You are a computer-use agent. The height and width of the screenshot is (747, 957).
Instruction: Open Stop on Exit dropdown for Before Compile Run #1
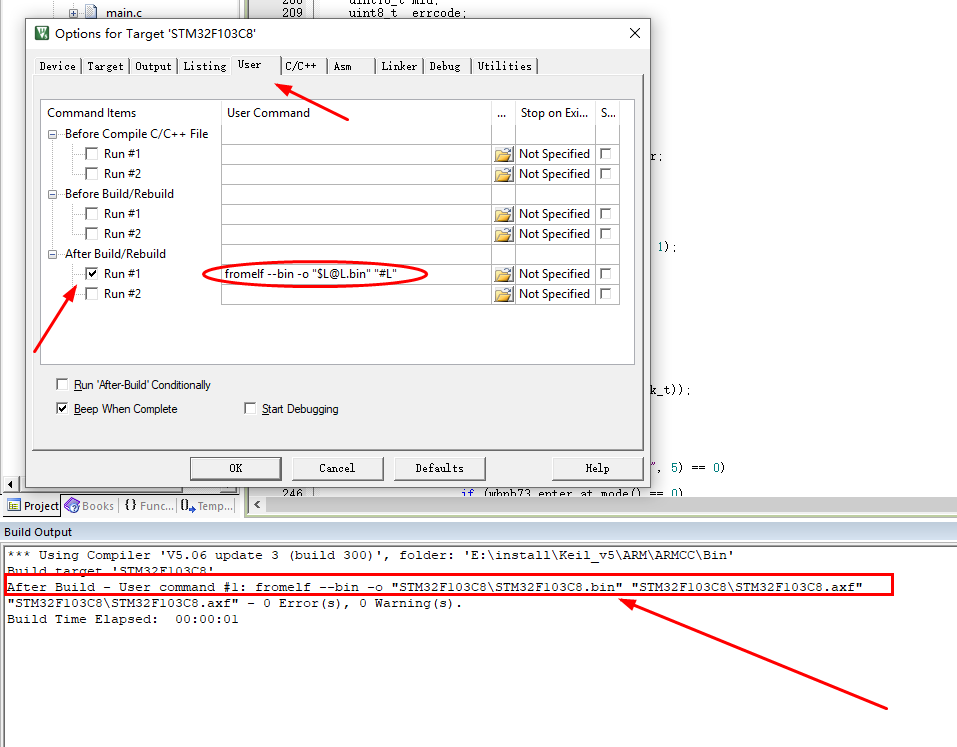[x=555, y=154]
